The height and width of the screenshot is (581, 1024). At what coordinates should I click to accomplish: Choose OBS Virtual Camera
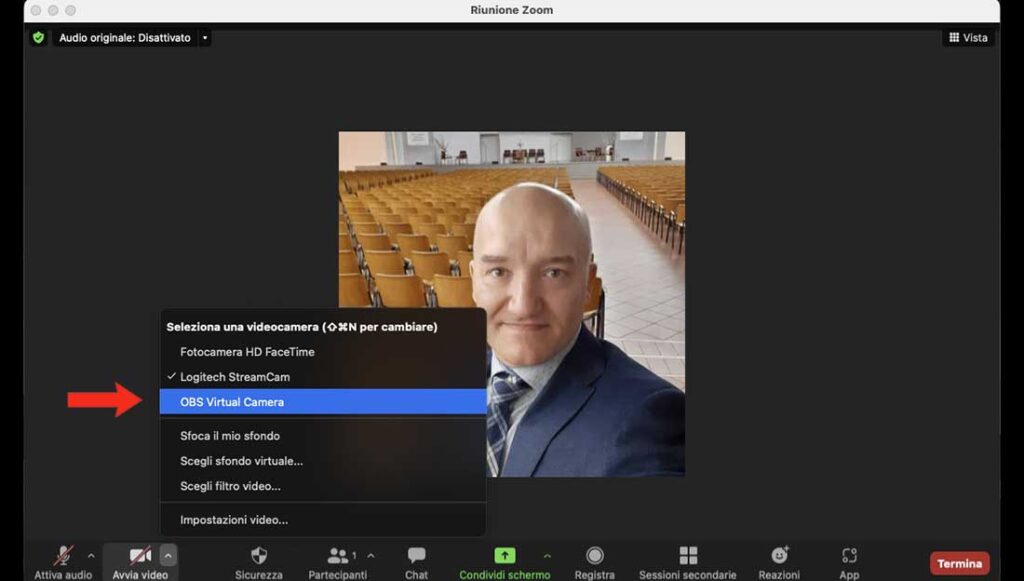click(x=323, y=402)
